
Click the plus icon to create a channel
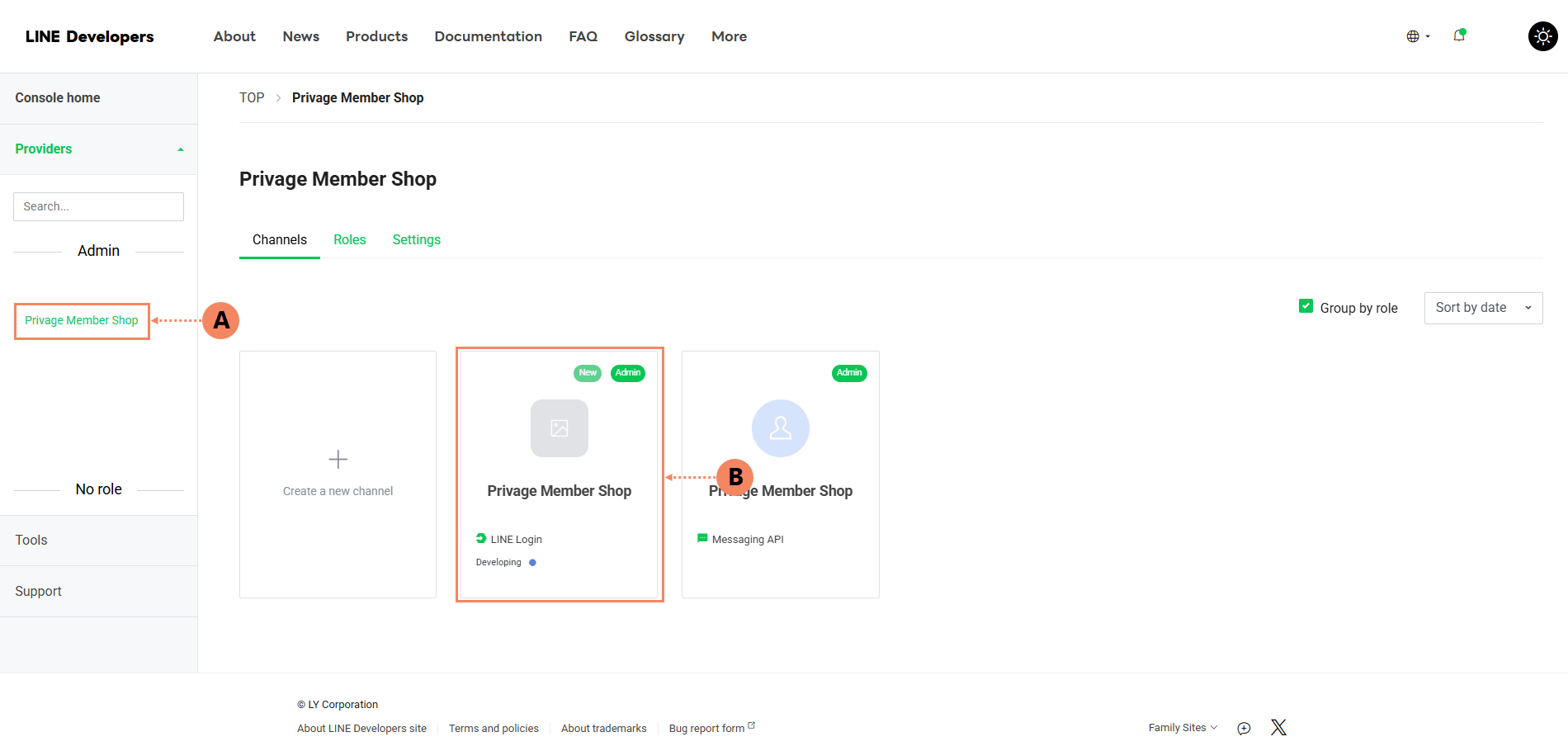pyautogui.click(x=338, y=459)
